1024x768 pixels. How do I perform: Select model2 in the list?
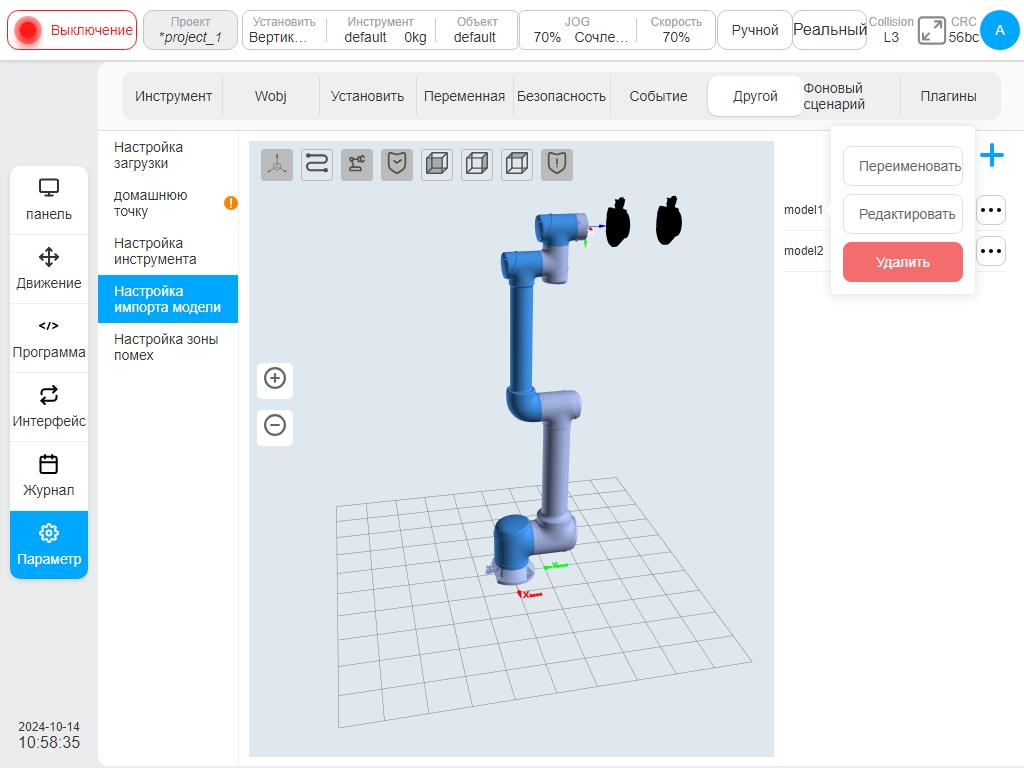click(x=803, y=251)
